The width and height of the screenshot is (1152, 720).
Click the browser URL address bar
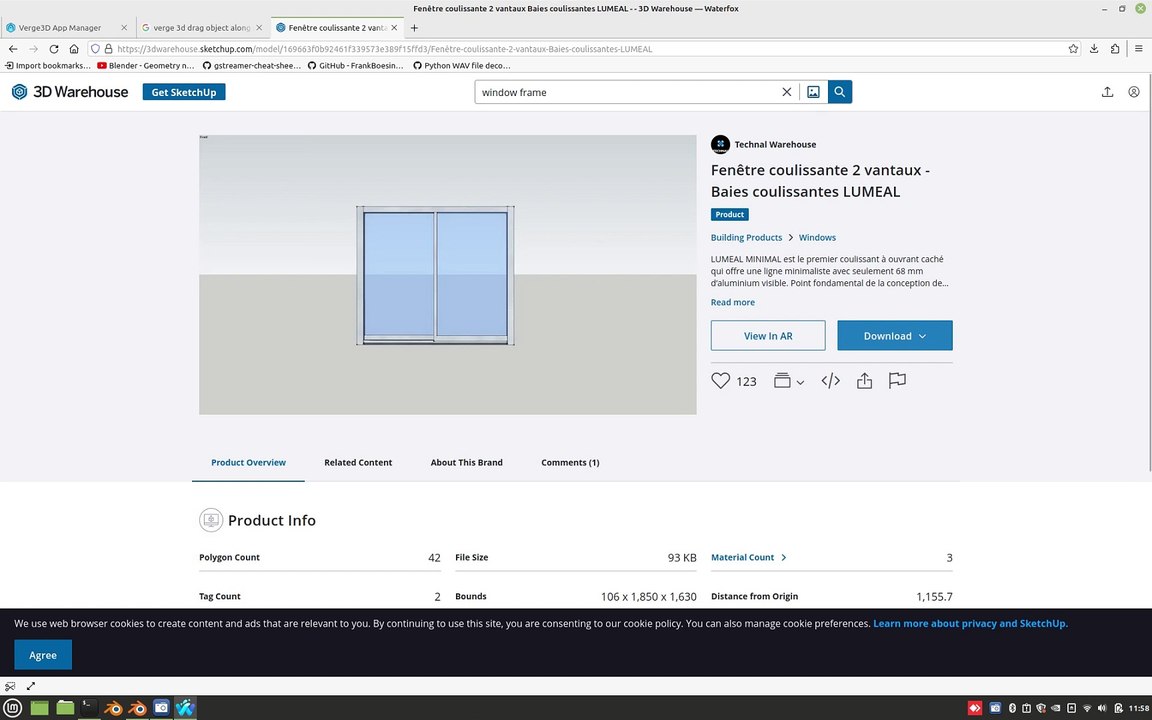coord(588,48)
